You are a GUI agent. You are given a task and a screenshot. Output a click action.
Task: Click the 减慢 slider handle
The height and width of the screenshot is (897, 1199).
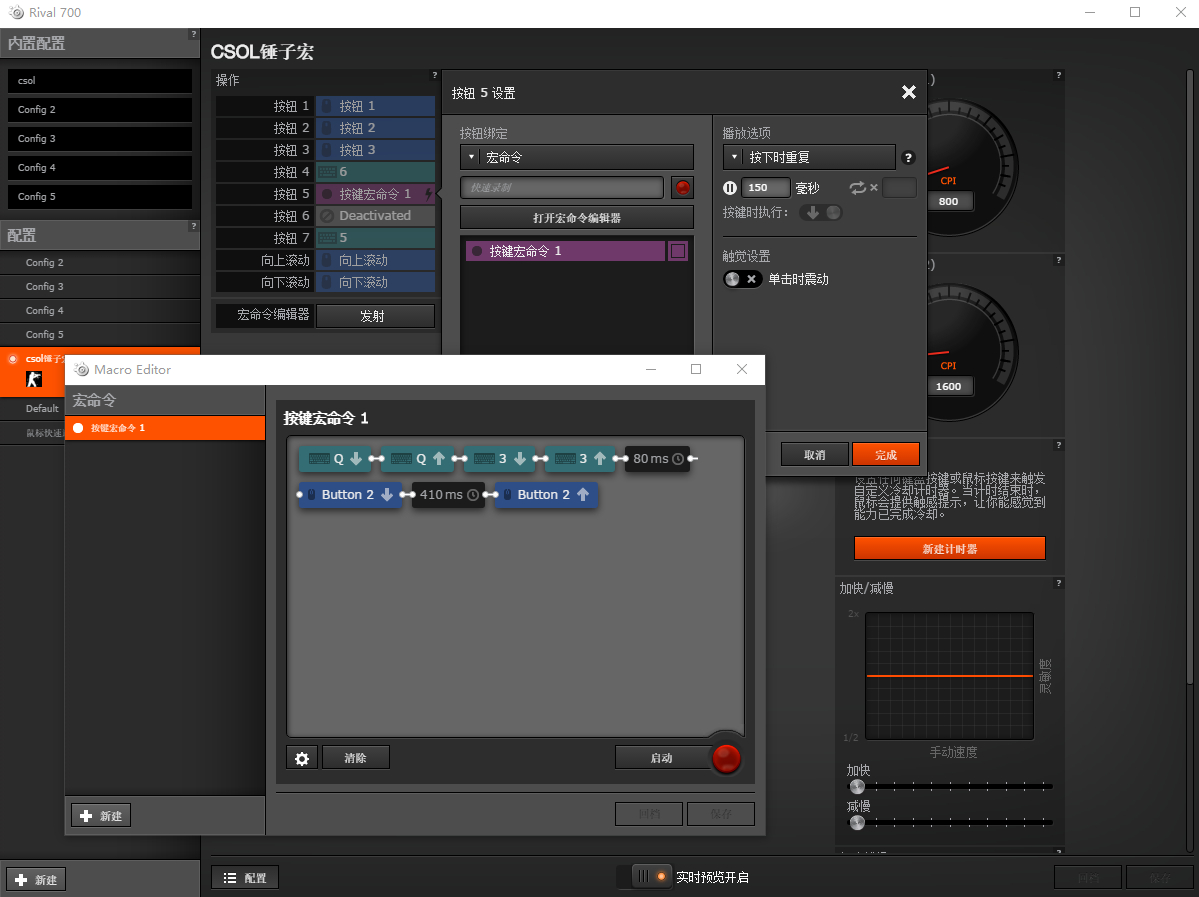[x=857, y=823]
